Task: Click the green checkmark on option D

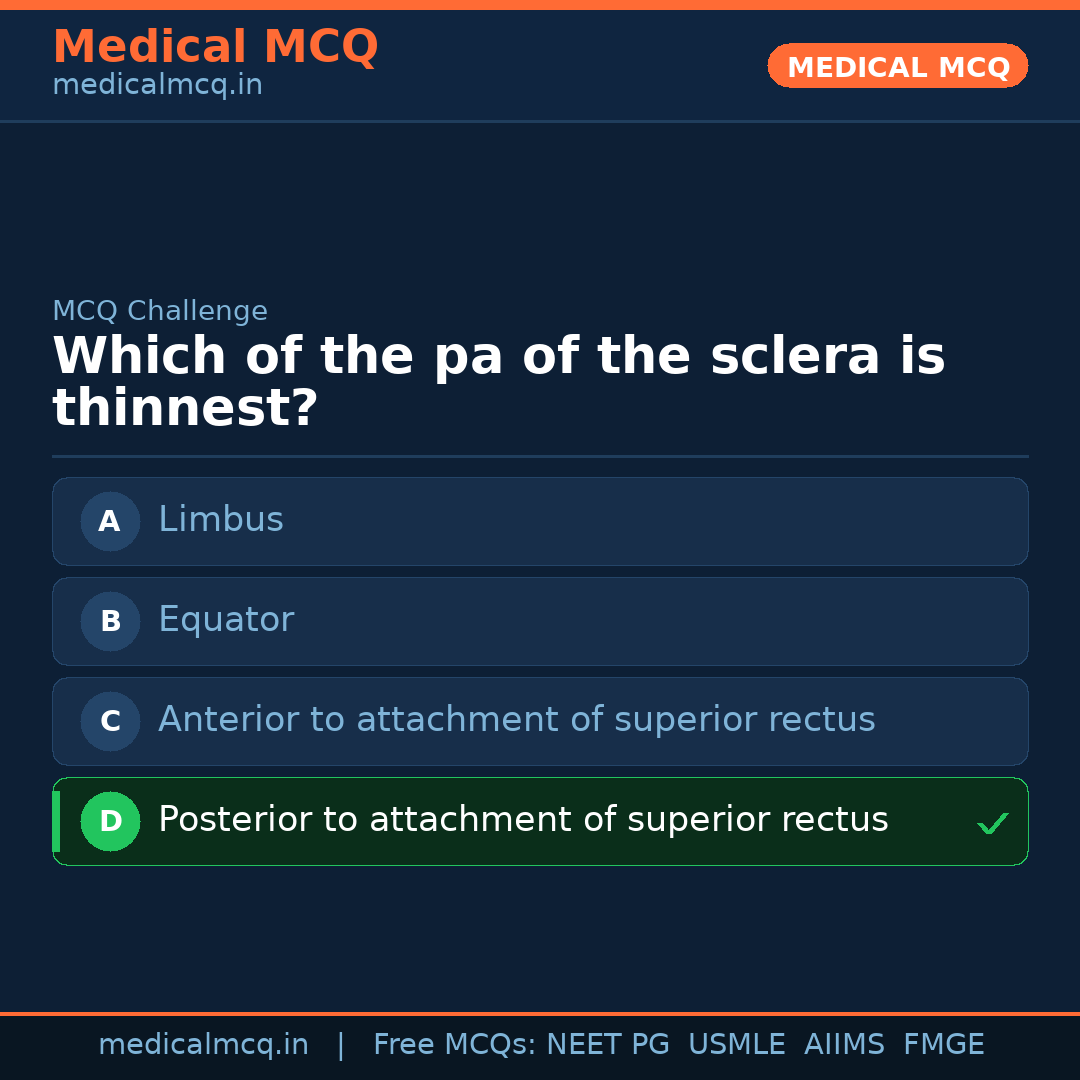Action: pyautogui.click(x=994, y=822)
